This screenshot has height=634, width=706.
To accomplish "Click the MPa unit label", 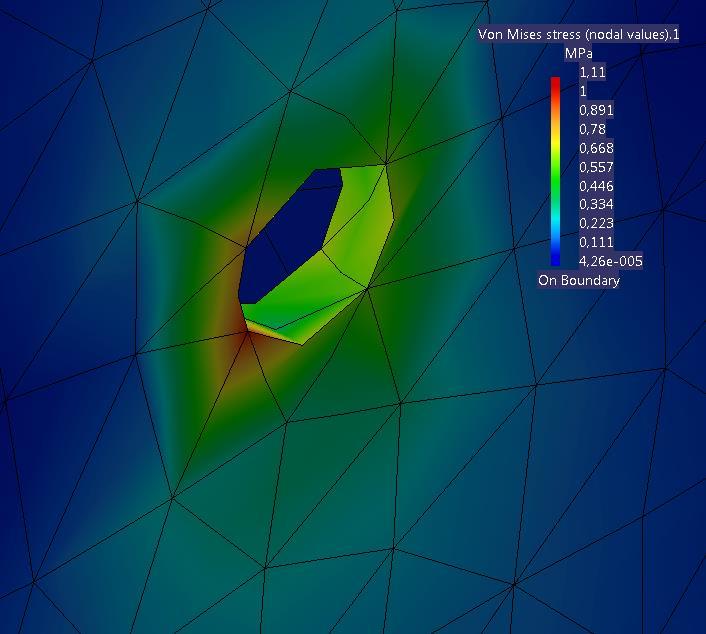I will tap(579, 53).
